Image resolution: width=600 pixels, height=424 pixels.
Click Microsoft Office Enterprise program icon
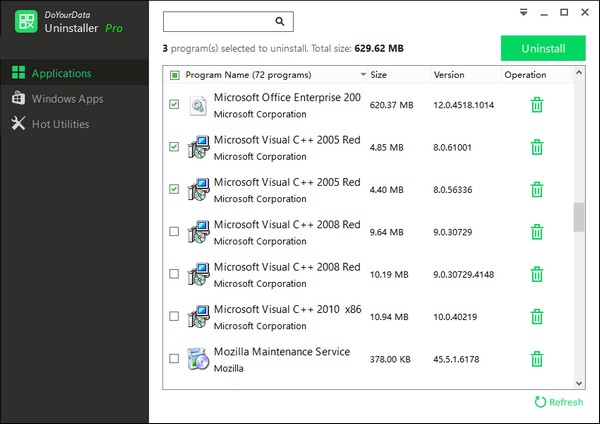198,105
